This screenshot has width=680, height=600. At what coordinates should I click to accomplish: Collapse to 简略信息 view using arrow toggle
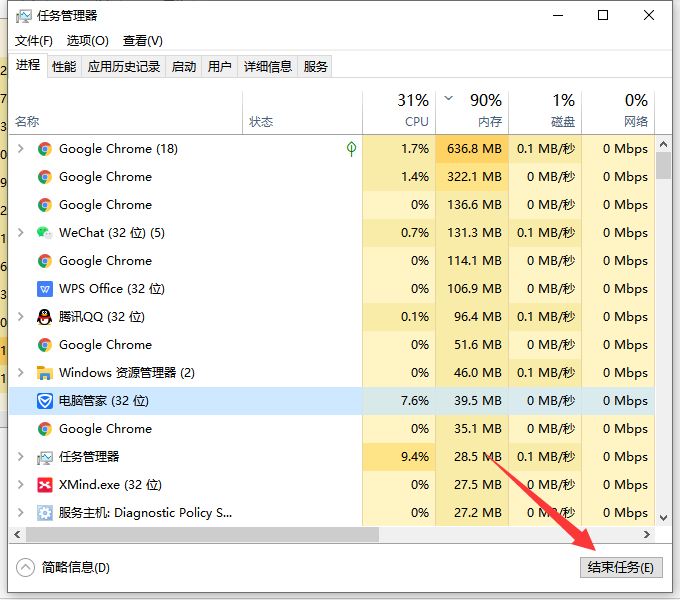pyautogui.click(x=26, y=567)
